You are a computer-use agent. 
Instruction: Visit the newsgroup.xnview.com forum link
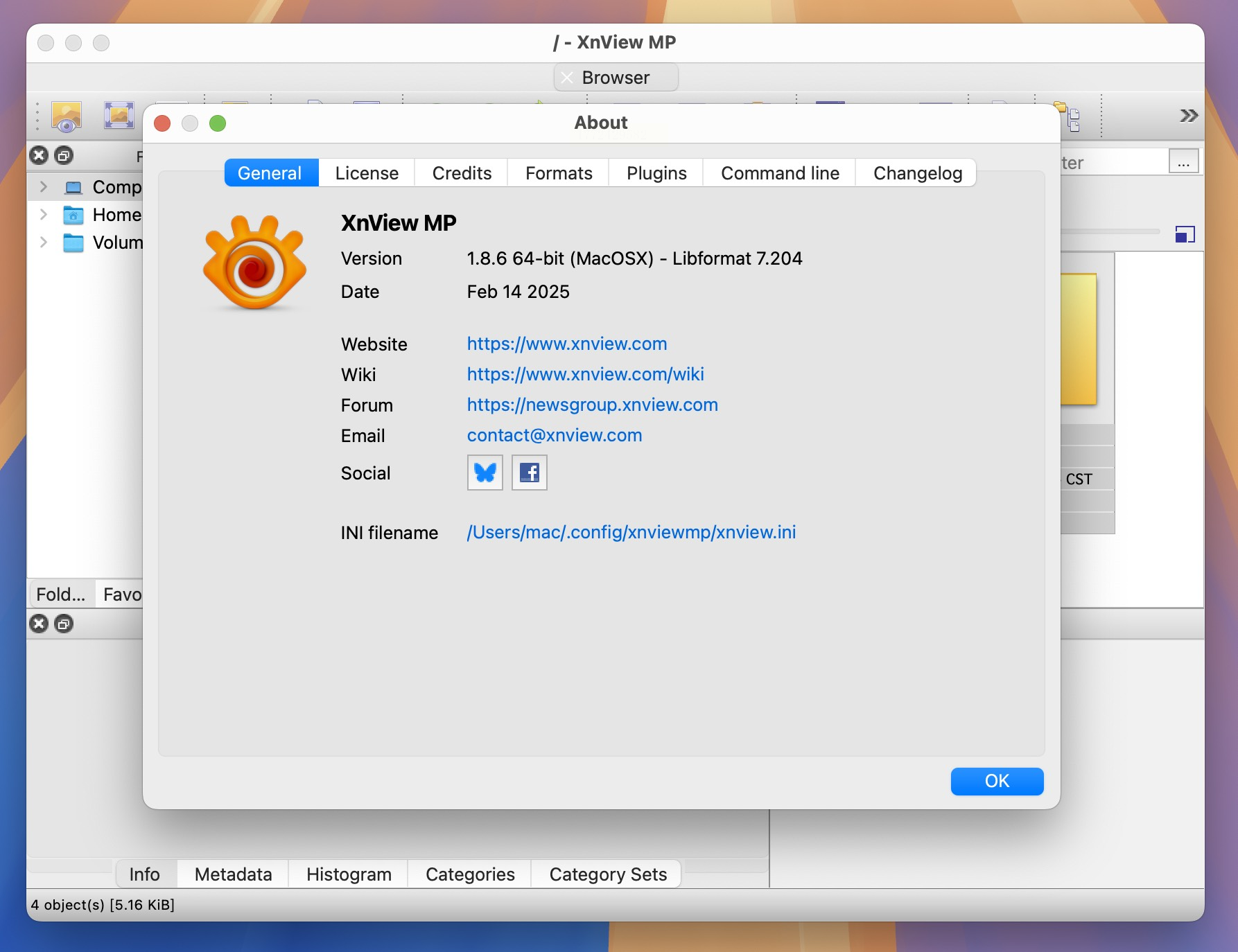pos(593,405)
